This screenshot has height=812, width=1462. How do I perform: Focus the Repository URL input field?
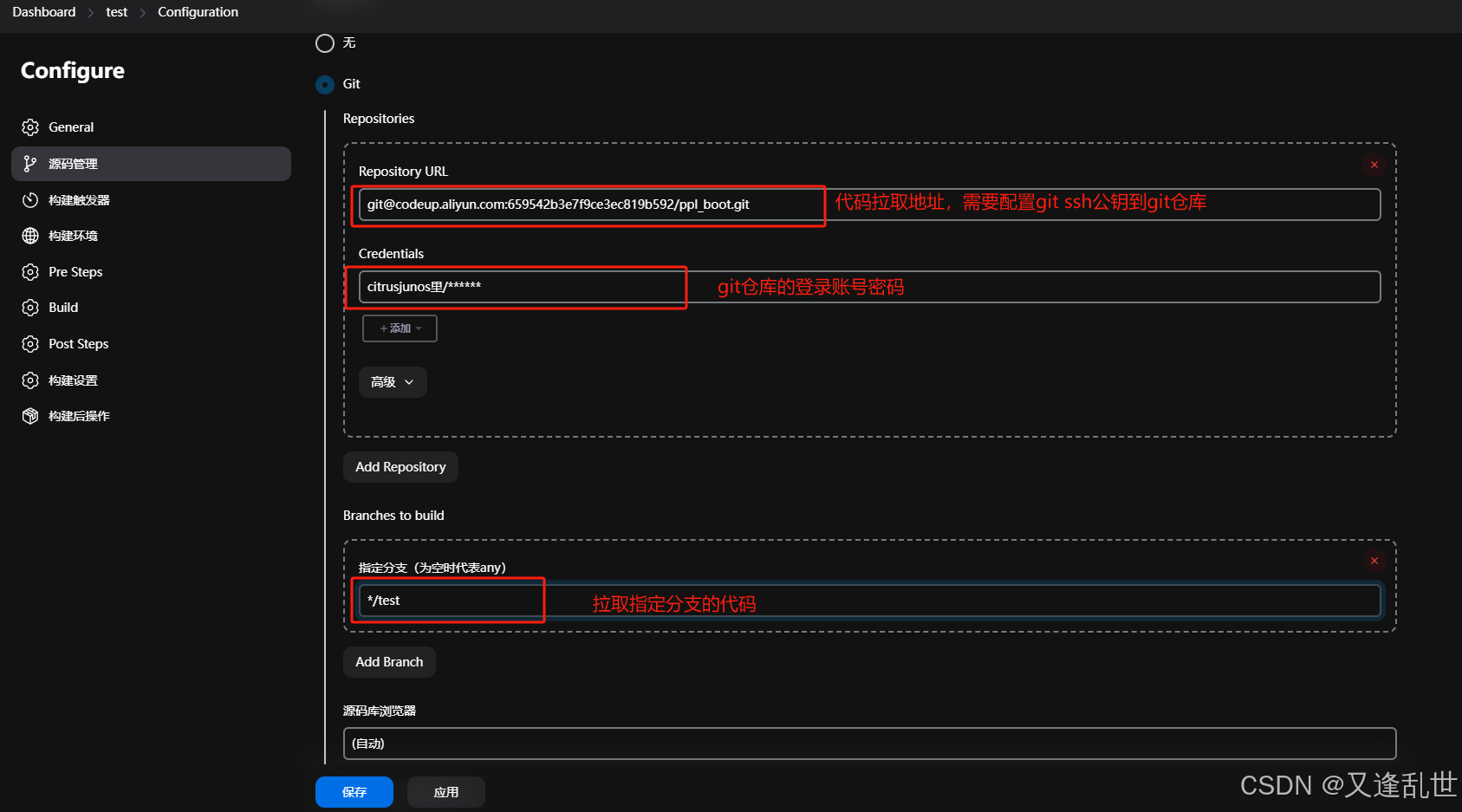[869, 205]
